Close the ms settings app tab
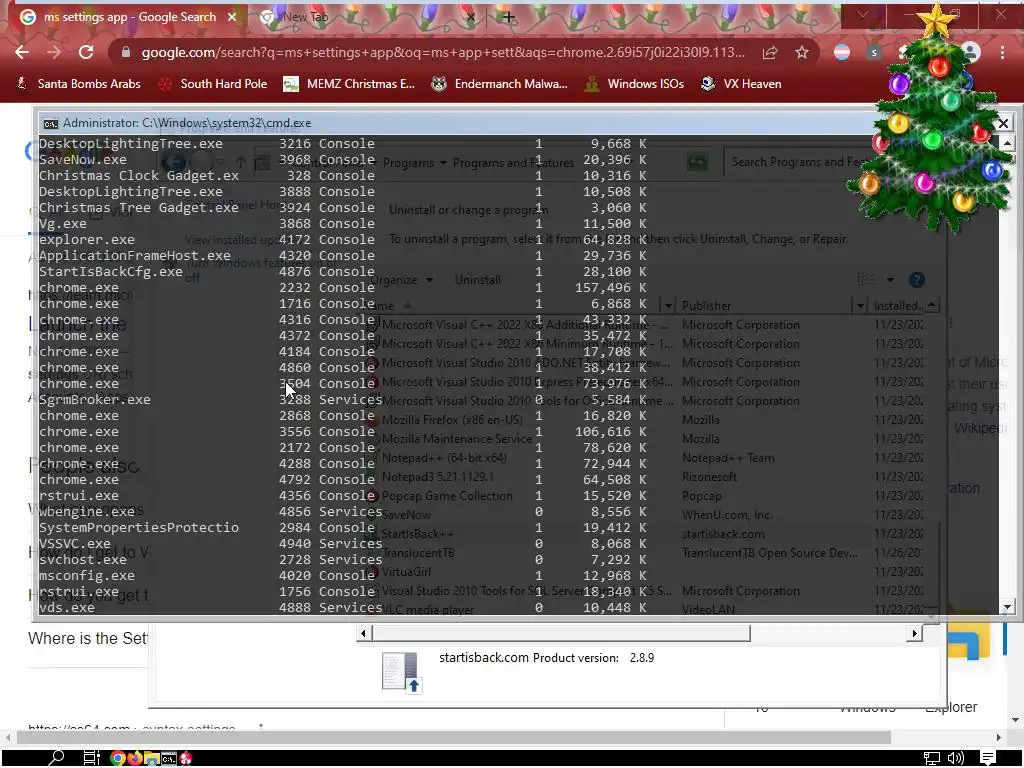The width and height of the screenshot is (1024, 768). coord(232,17)
